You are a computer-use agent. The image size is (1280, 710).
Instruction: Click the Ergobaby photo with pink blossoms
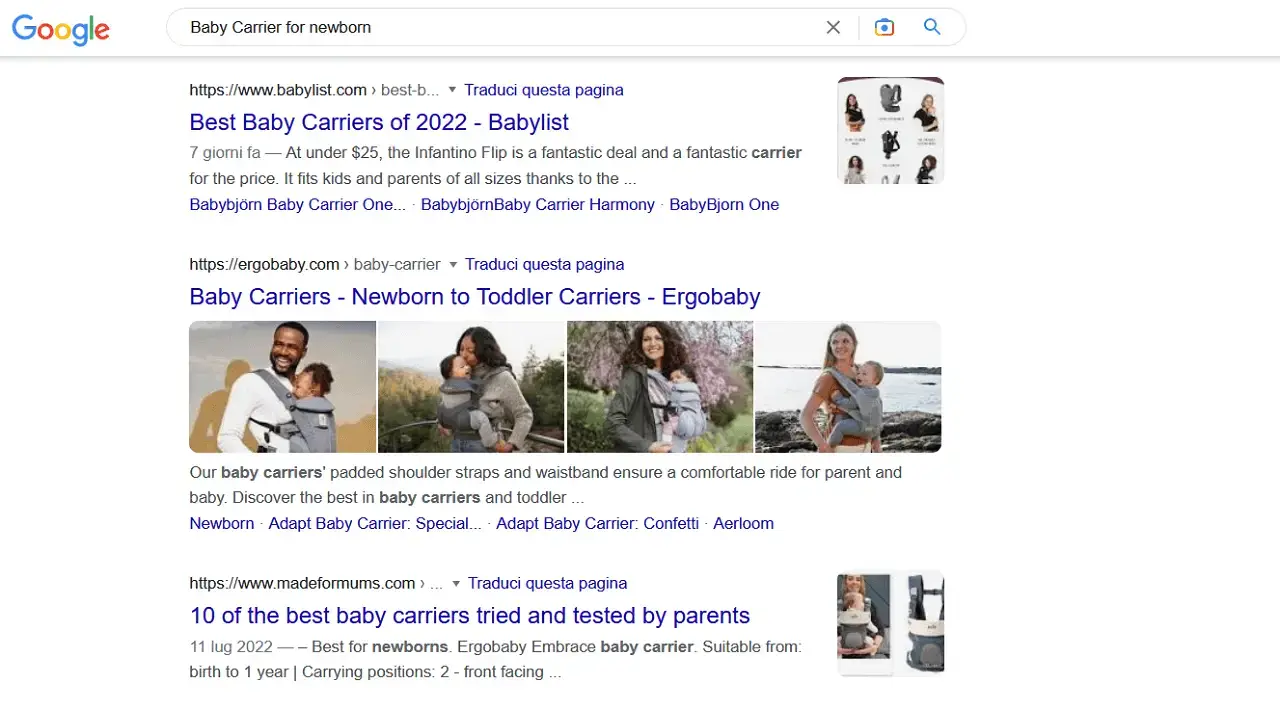tap(660, 387)
